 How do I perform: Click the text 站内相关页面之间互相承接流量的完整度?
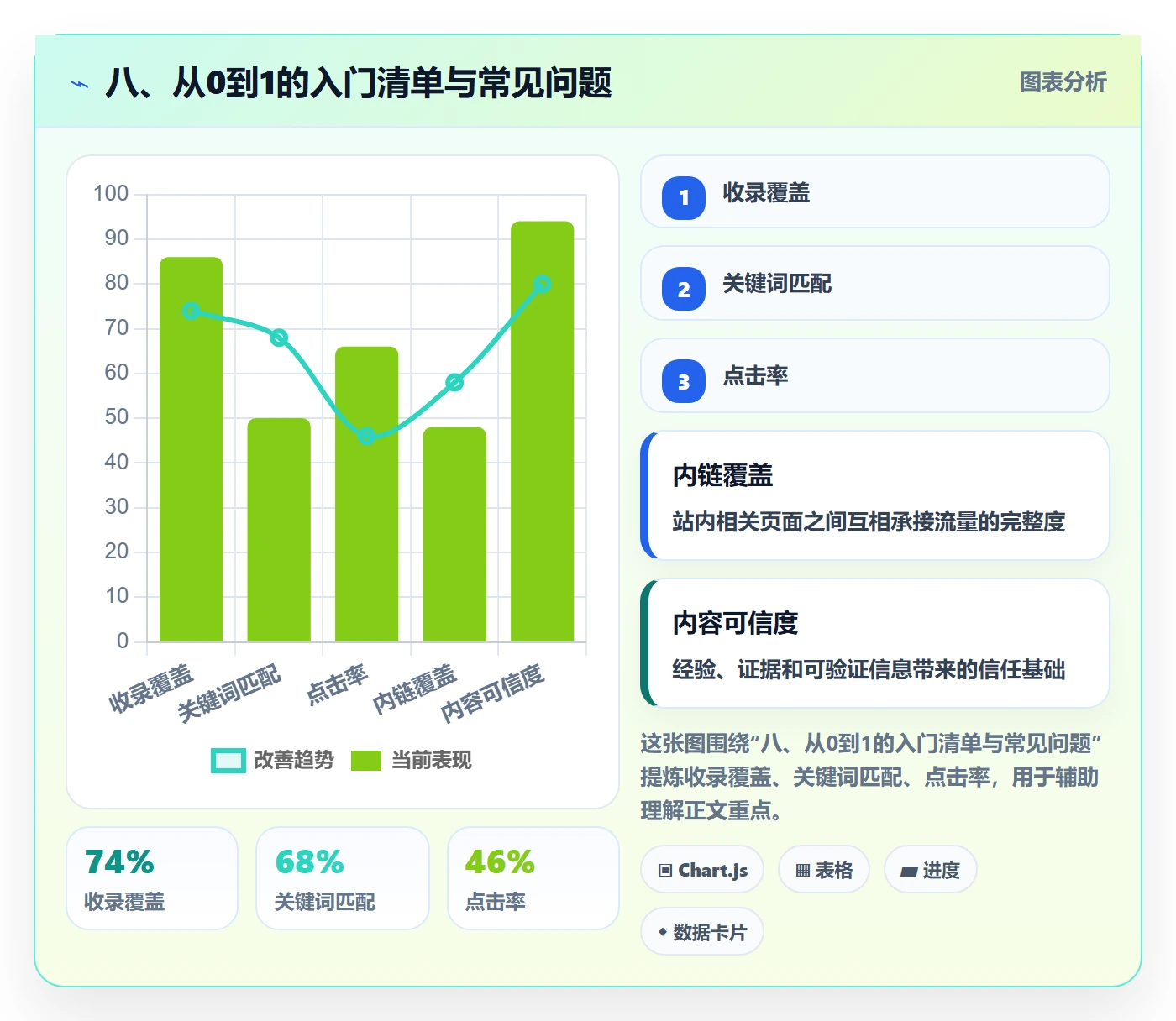(869, 521)
